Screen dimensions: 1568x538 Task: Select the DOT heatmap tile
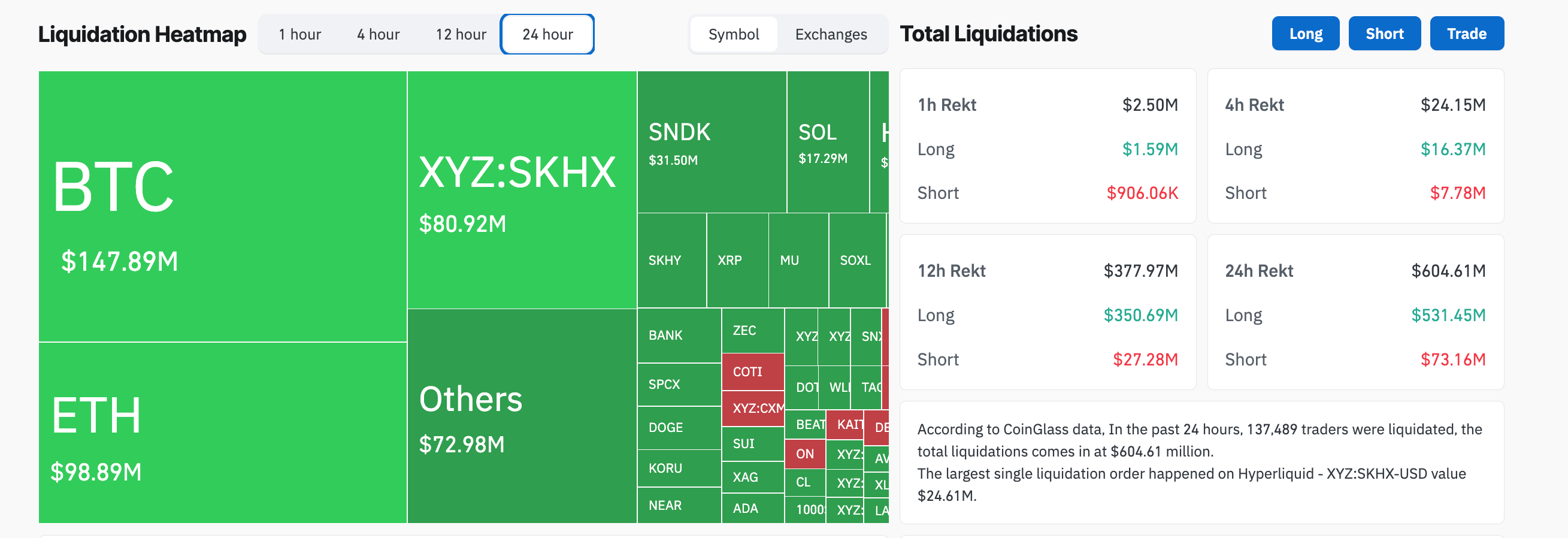pos(801,388)
